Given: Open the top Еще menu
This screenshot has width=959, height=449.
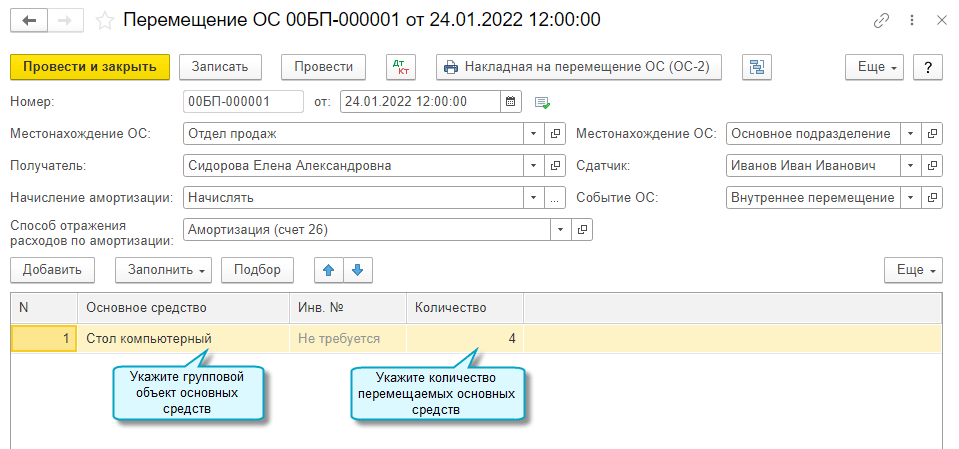Looking at the screenshot, I should point(875,67).
